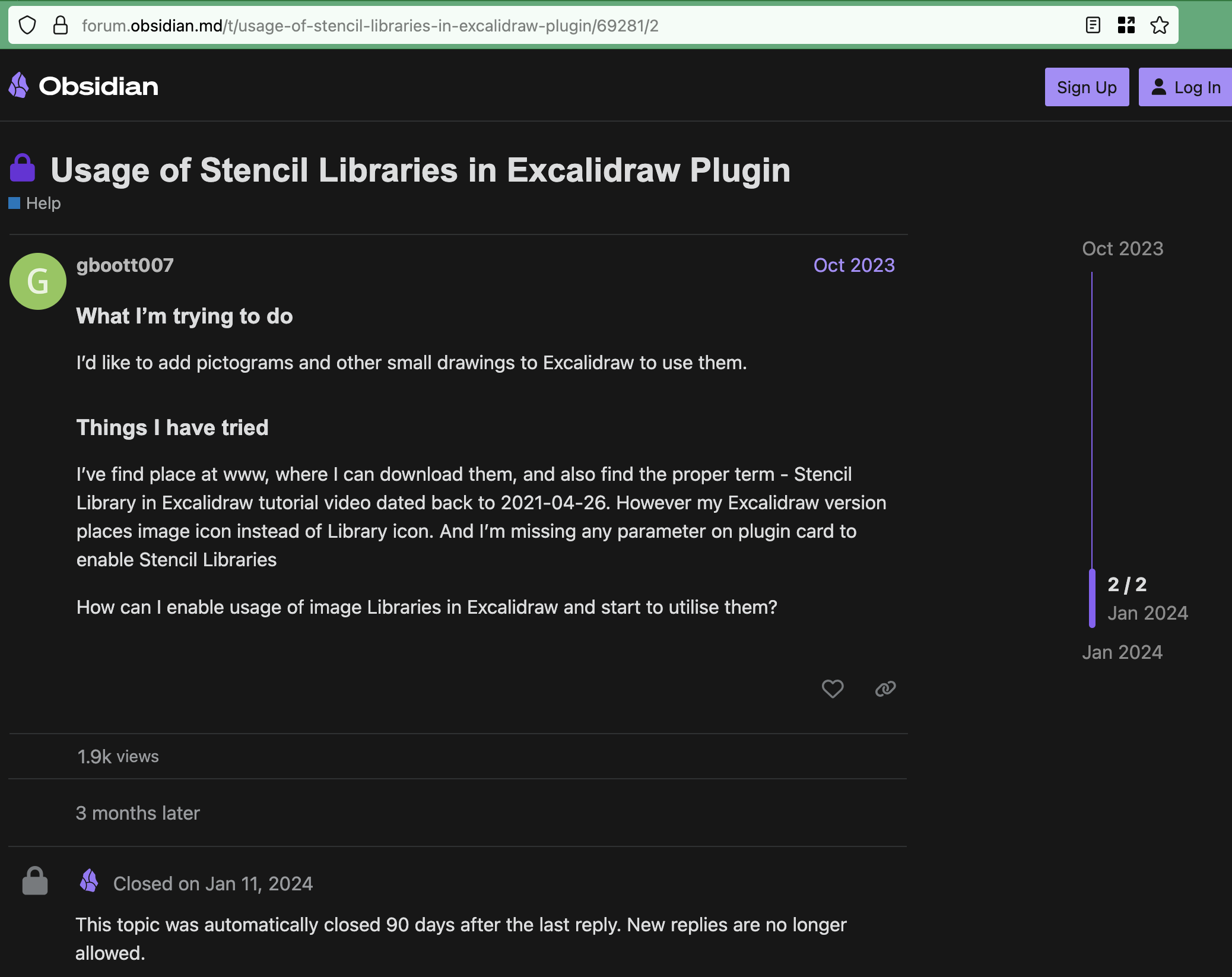Click the topic title heading
The image size is (1232, 977).
[420, 170]
